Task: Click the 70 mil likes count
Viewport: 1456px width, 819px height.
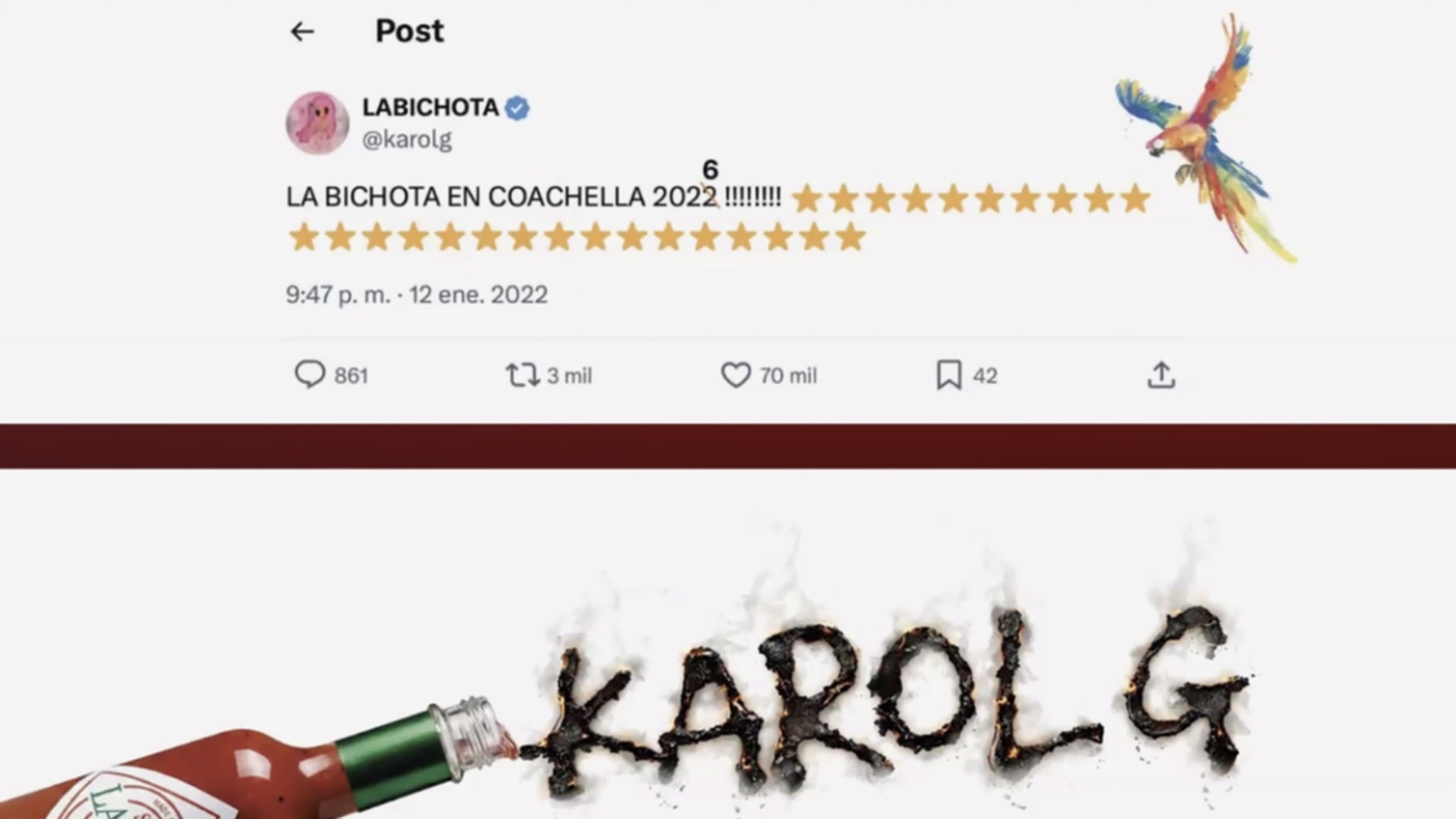Action: click(788, 375)
